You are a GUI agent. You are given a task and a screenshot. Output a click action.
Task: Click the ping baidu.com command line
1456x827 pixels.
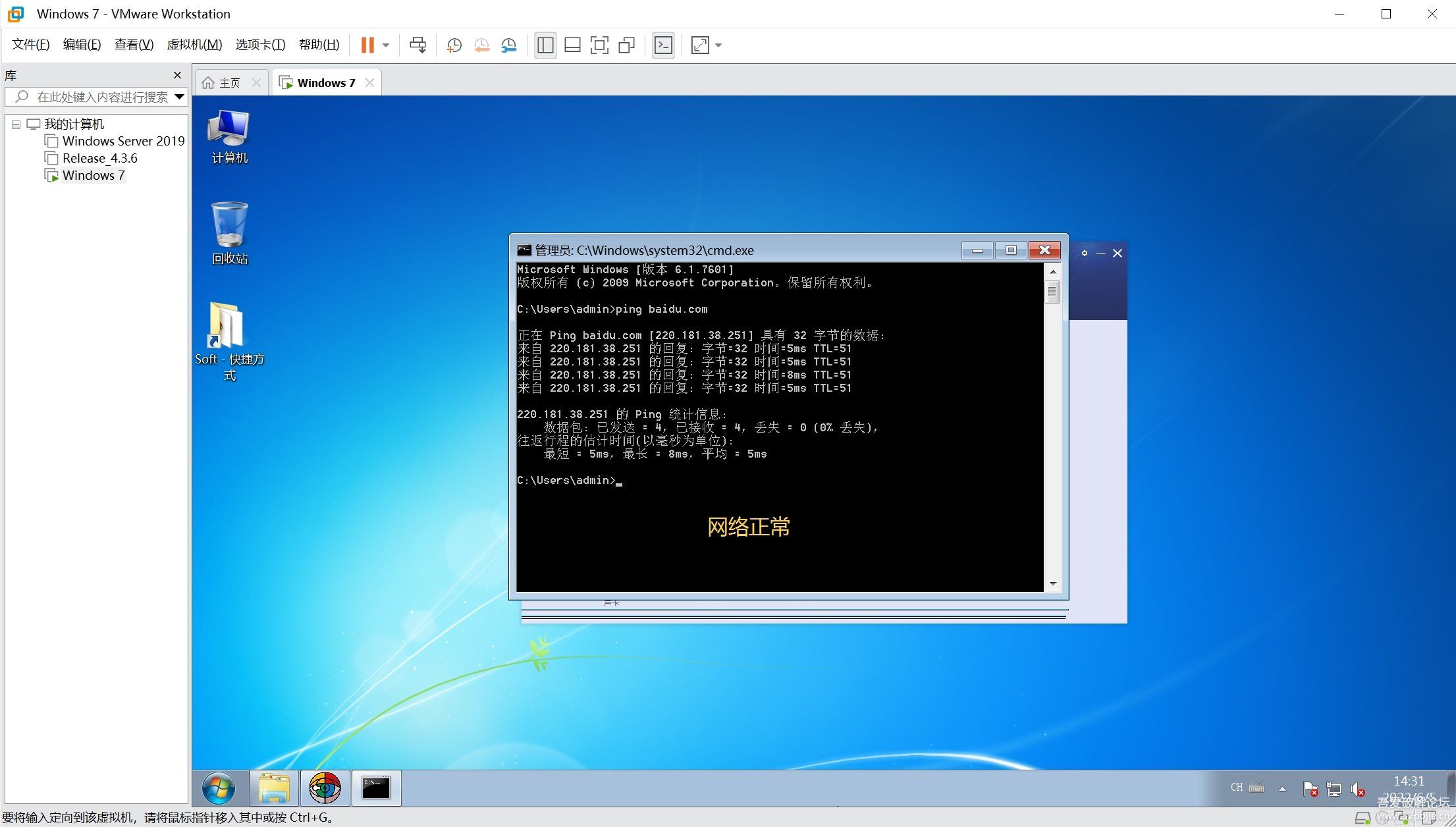[612, 309]
